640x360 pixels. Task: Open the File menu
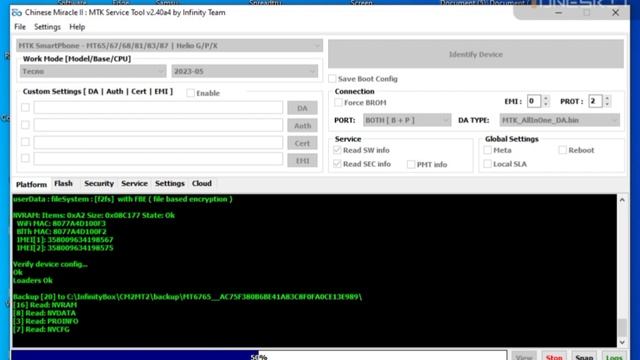coord(20,27)
